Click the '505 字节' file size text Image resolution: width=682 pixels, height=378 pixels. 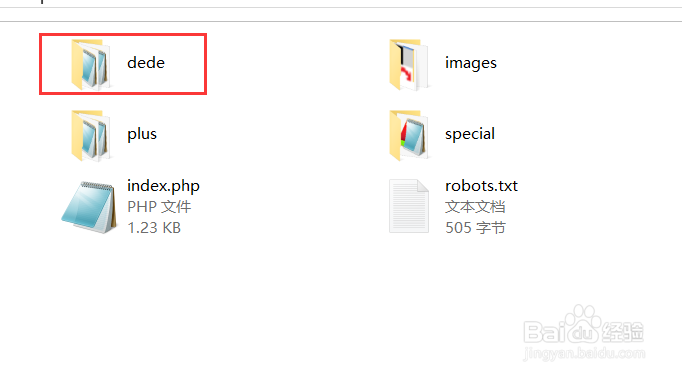click(475, 227)
